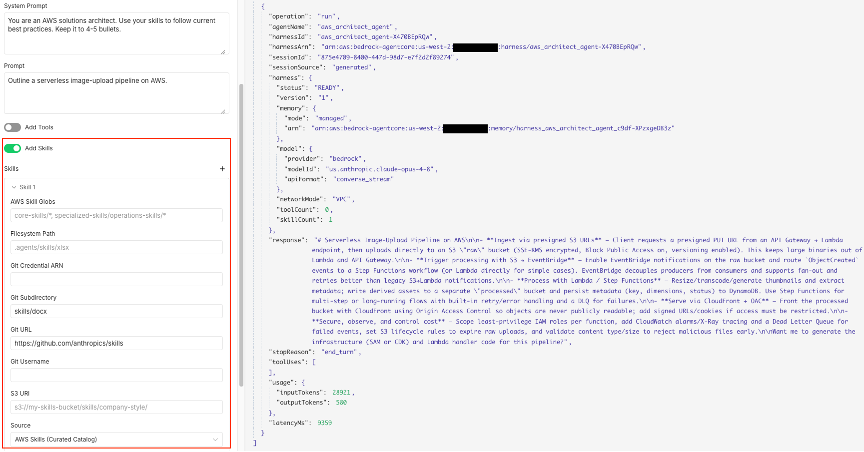Grab the Prompt box resize handle

pyautogui.click(x=223, y=111)
